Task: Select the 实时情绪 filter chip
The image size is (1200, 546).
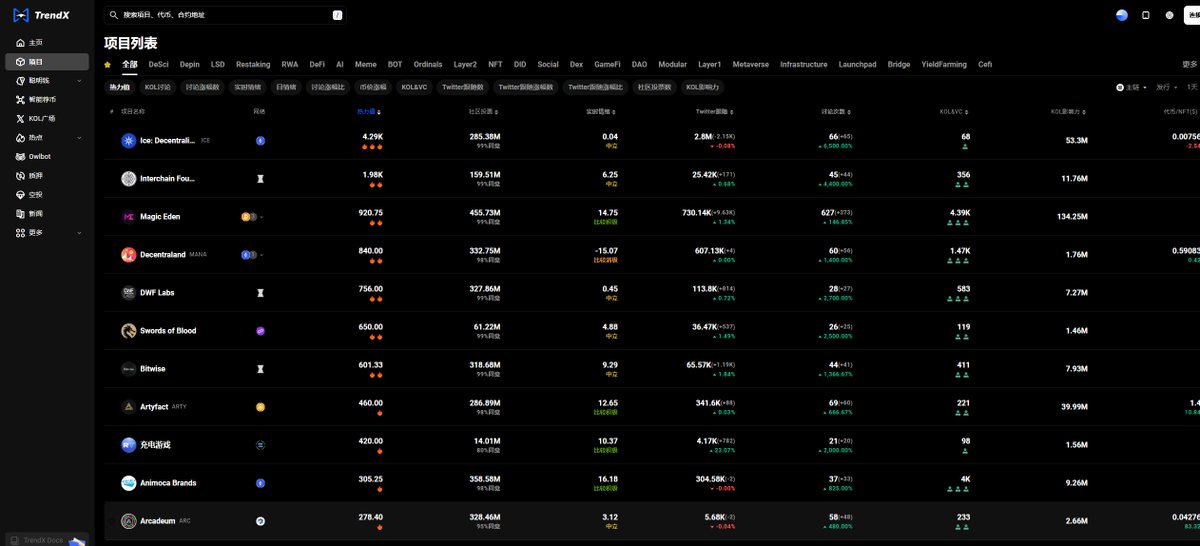Action: click(x=247, y=87)
